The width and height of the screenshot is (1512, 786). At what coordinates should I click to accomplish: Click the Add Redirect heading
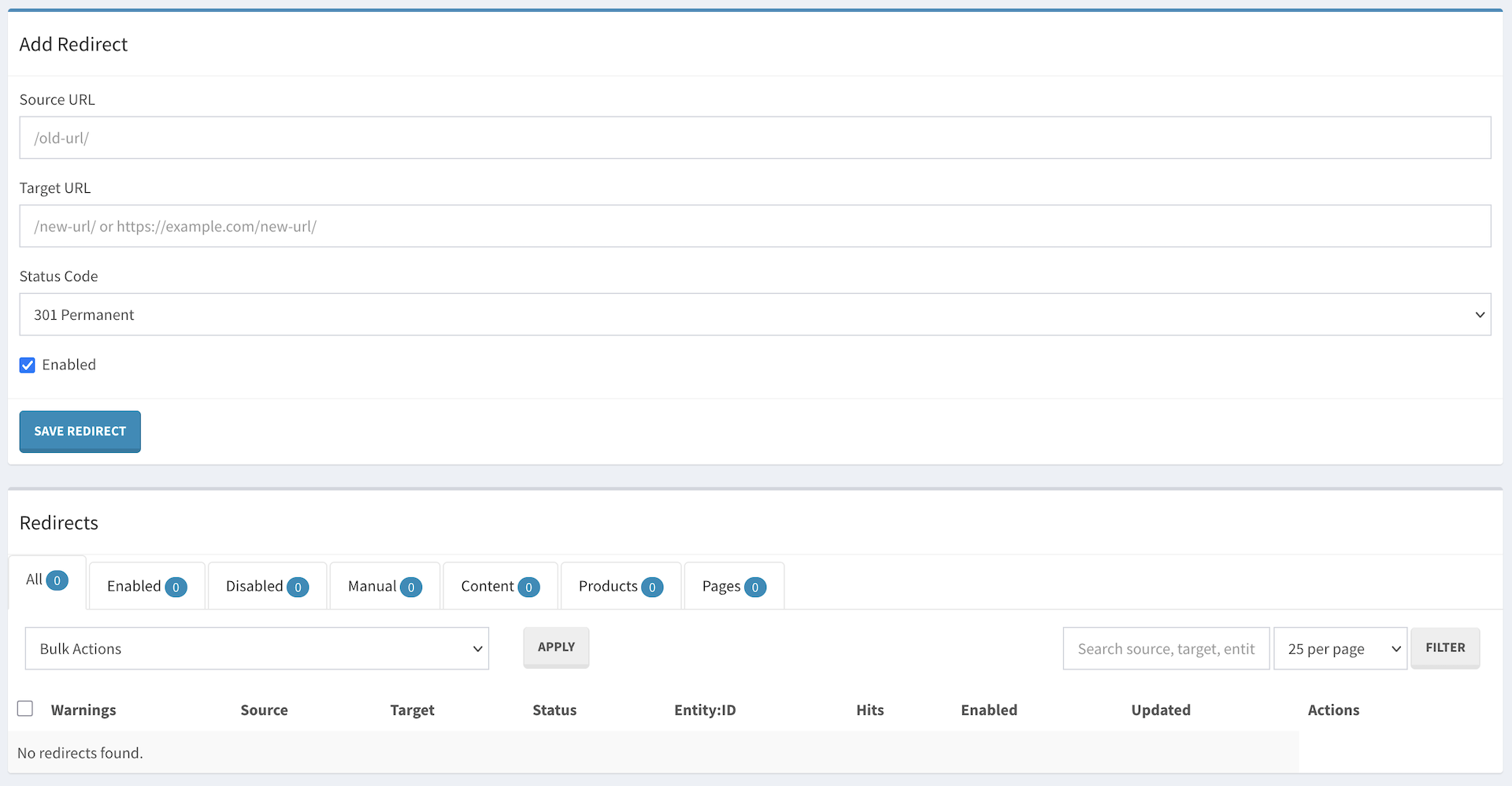coord(73,44)
